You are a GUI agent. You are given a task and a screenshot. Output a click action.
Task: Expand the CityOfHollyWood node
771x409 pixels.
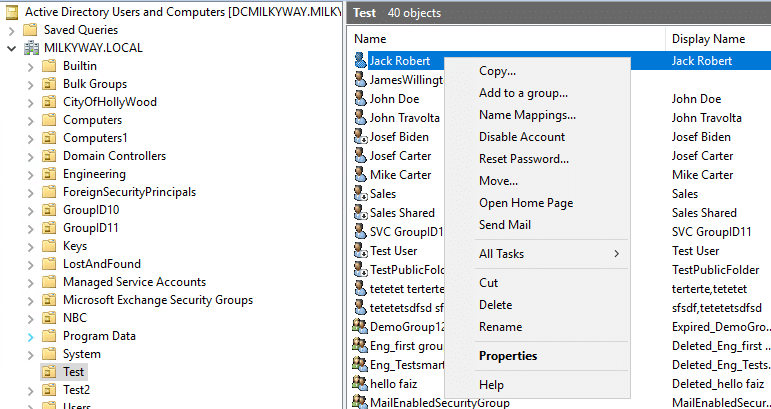[x=30, y=103]
